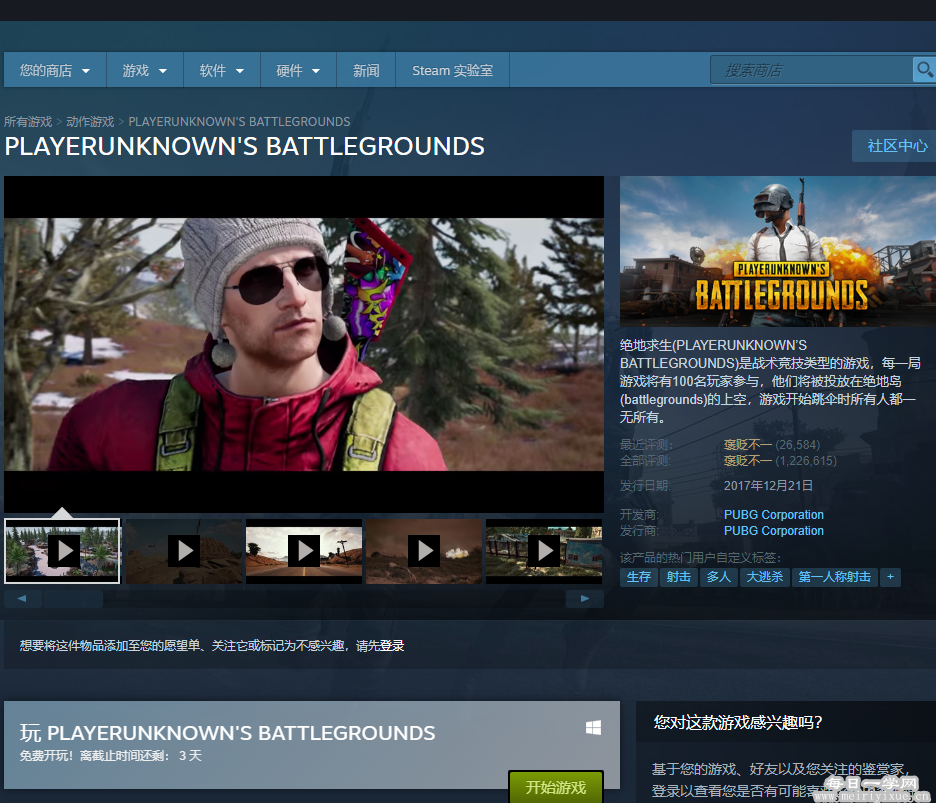
Task: Click release date 2017年12月21日
Action: (768, 485)
